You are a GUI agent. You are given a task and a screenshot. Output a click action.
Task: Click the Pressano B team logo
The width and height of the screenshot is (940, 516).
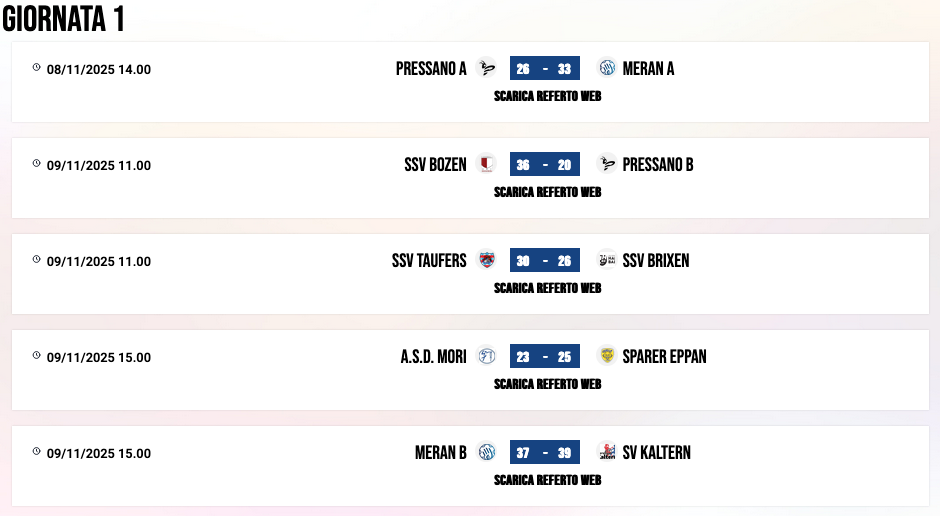606,164
